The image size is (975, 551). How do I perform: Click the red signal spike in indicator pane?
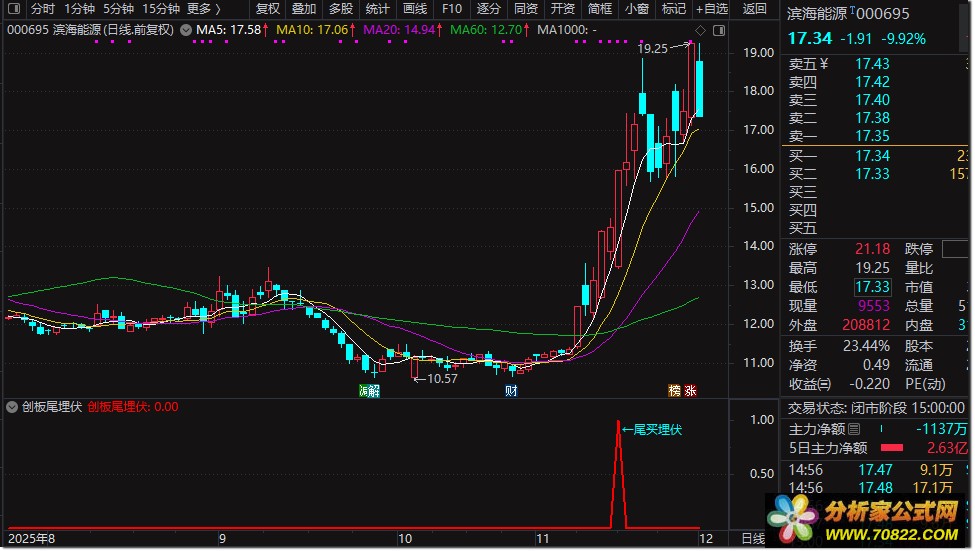coord(618,473)
